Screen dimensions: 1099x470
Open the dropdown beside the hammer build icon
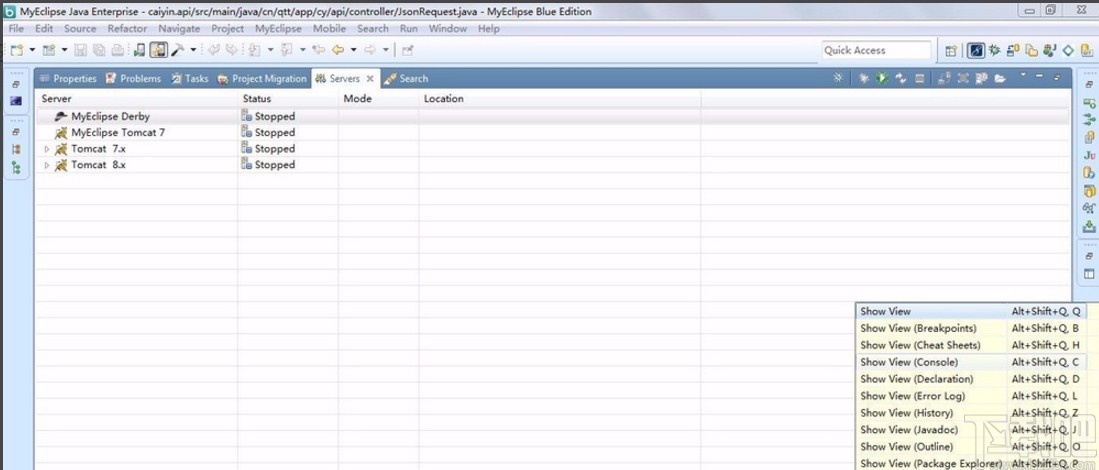coord(193,50)
